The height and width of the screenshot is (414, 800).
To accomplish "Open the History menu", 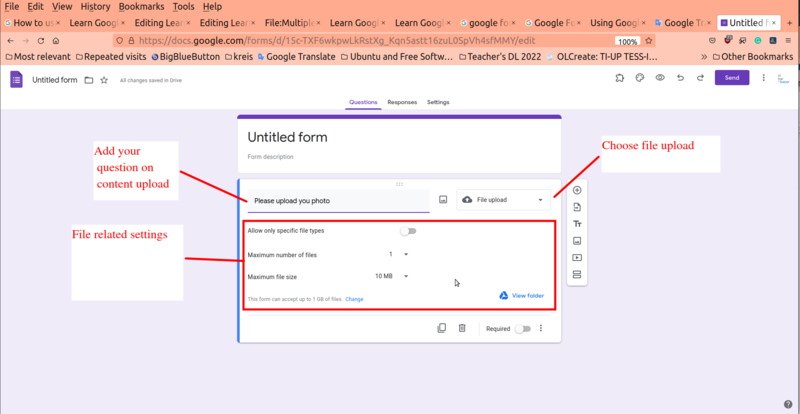I will pyautogui.click(x=95, y=7).
